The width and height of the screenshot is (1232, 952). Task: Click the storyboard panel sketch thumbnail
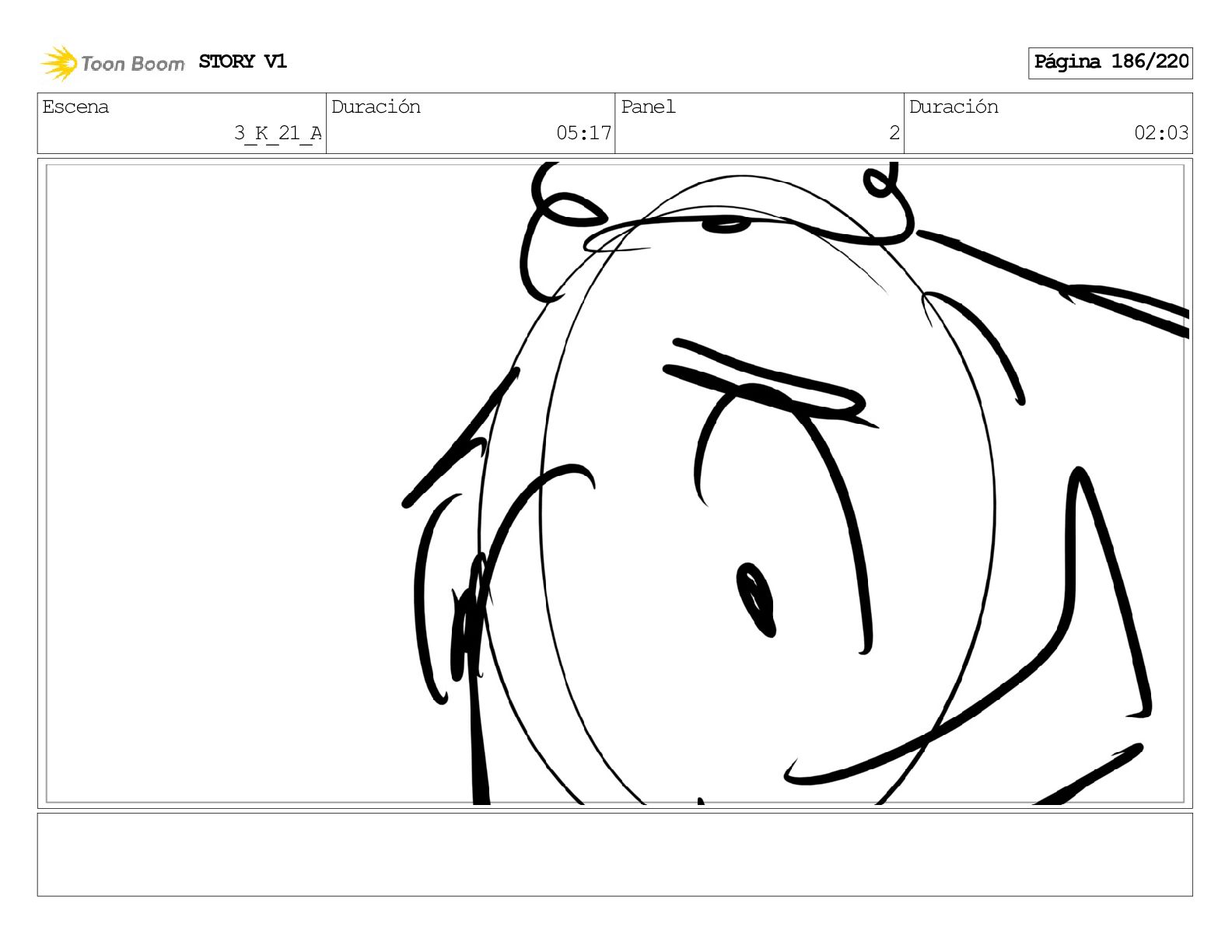[615, 483]
